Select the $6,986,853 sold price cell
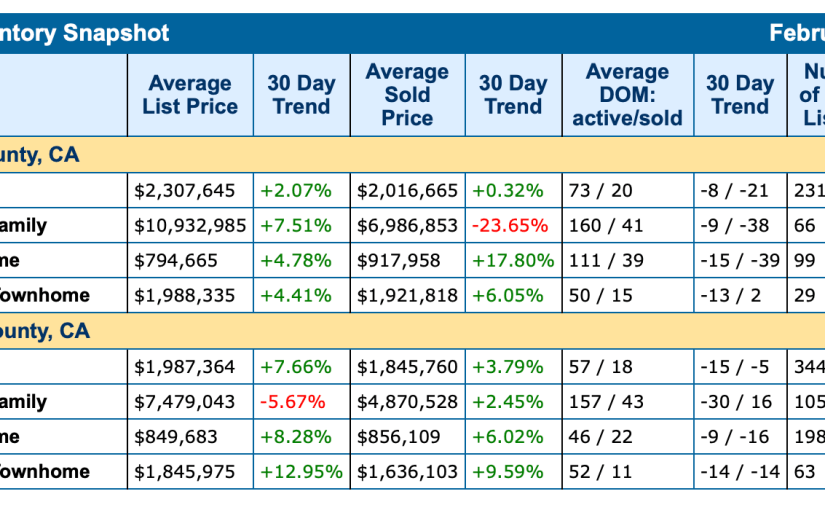Image resolution: width=825 pixels, height=510 pixels. pyautogui.click(x=407, y=225)
